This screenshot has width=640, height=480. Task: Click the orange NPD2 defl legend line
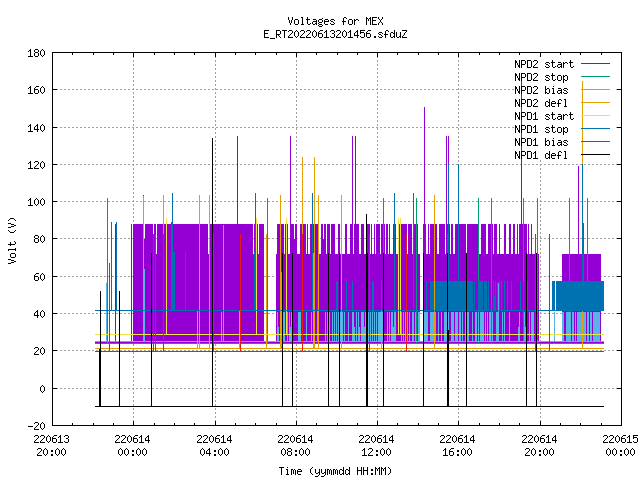(596, 102)
